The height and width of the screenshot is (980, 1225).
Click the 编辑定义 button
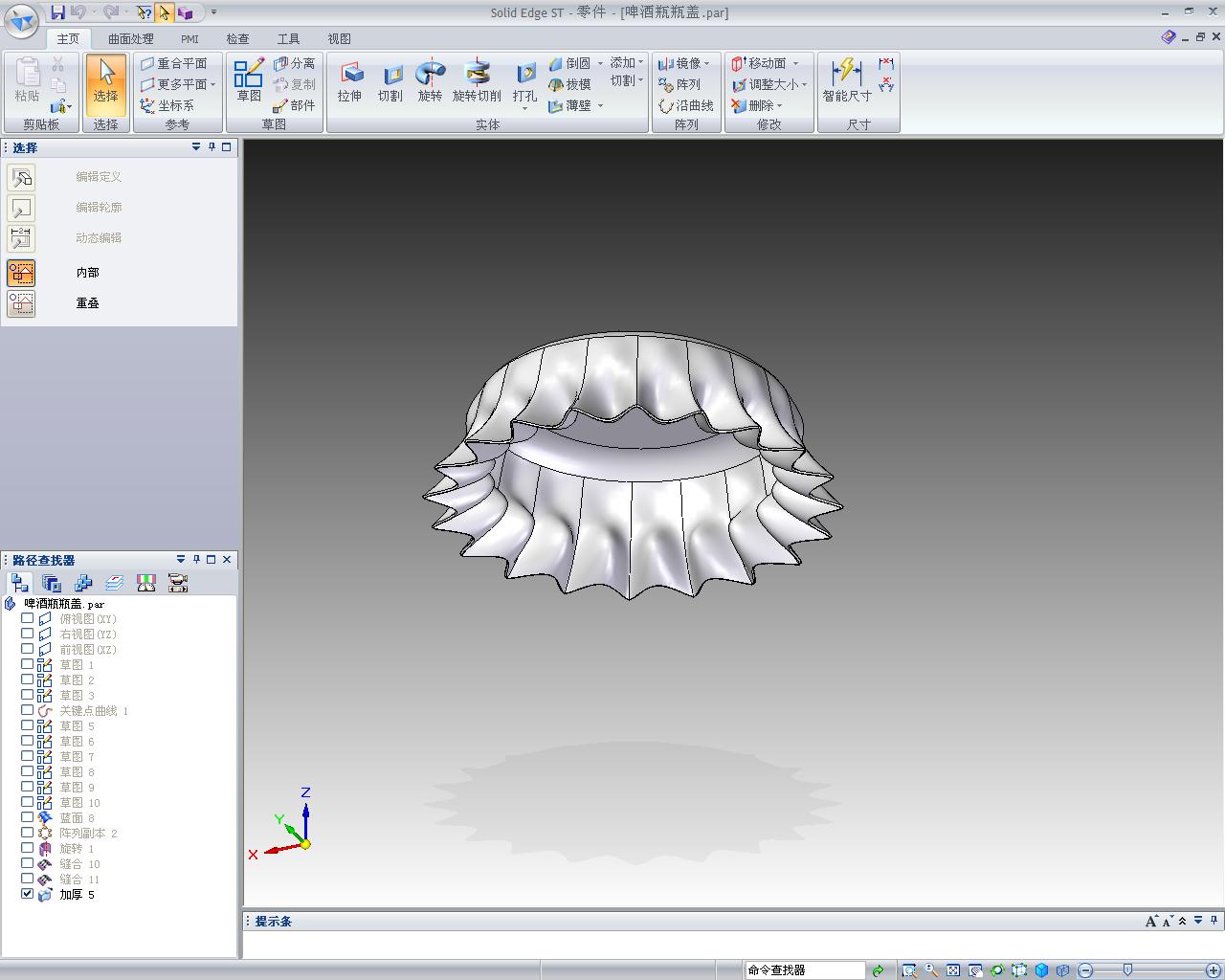click(21, 177)
